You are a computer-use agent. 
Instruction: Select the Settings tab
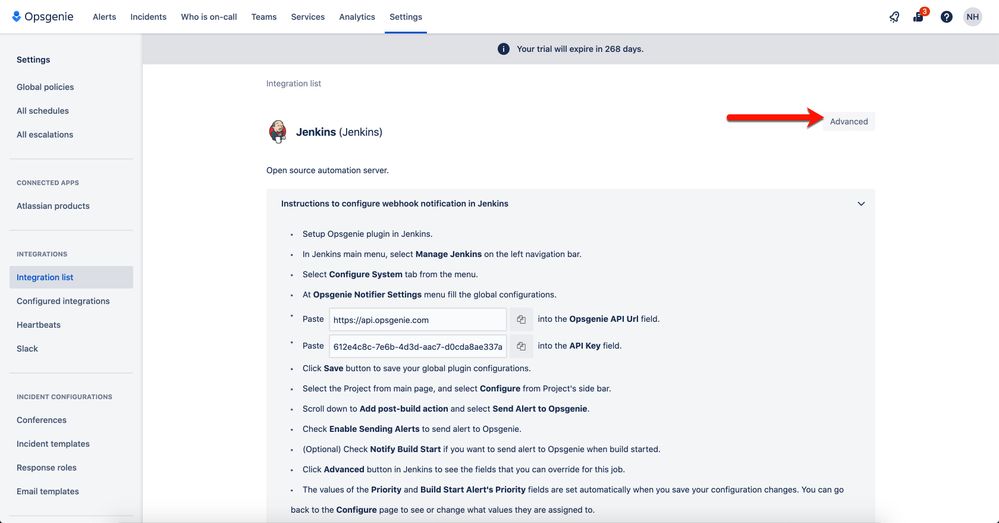click(406, 17)
